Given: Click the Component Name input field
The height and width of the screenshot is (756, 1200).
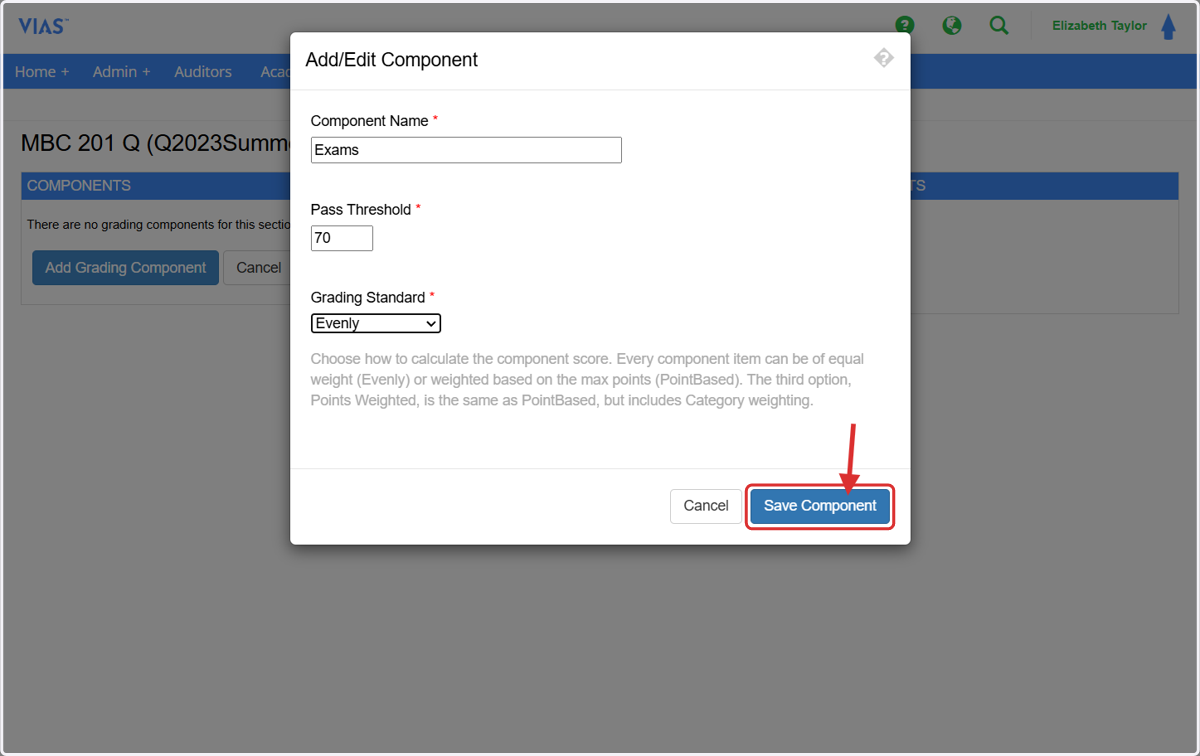Looking at the screenshot, I should coord(466,150).
